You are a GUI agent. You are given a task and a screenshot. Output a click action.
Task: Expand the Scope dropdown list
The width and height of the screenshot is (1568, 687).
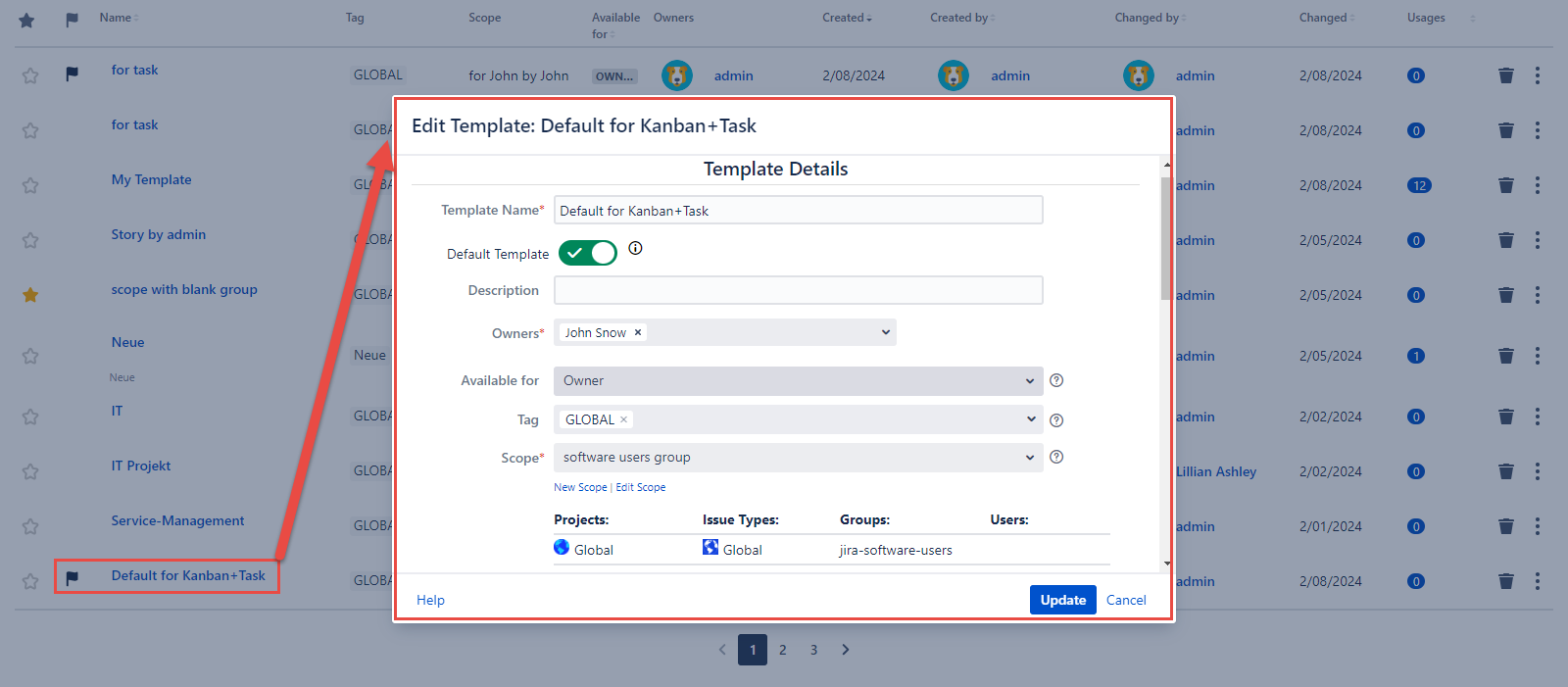(x=798, y=458)
